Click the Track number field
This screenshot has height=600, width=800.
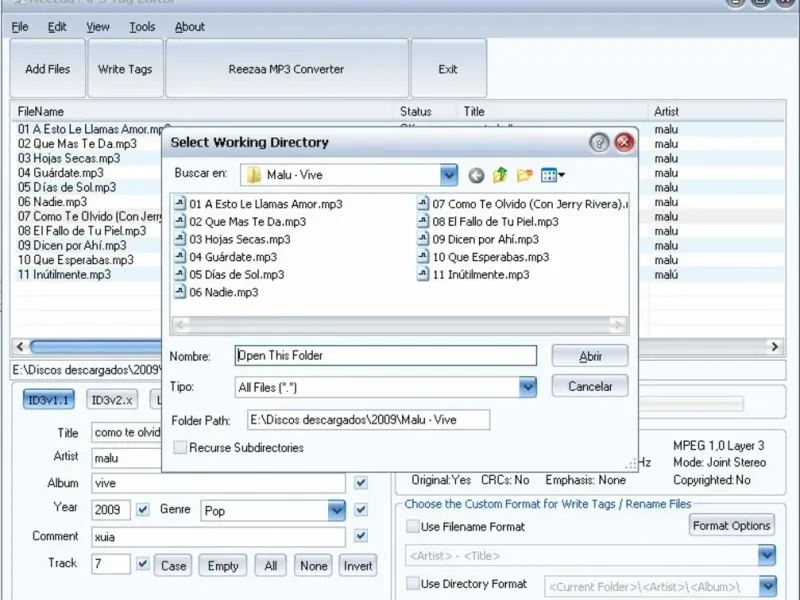[x=111, y=564]
